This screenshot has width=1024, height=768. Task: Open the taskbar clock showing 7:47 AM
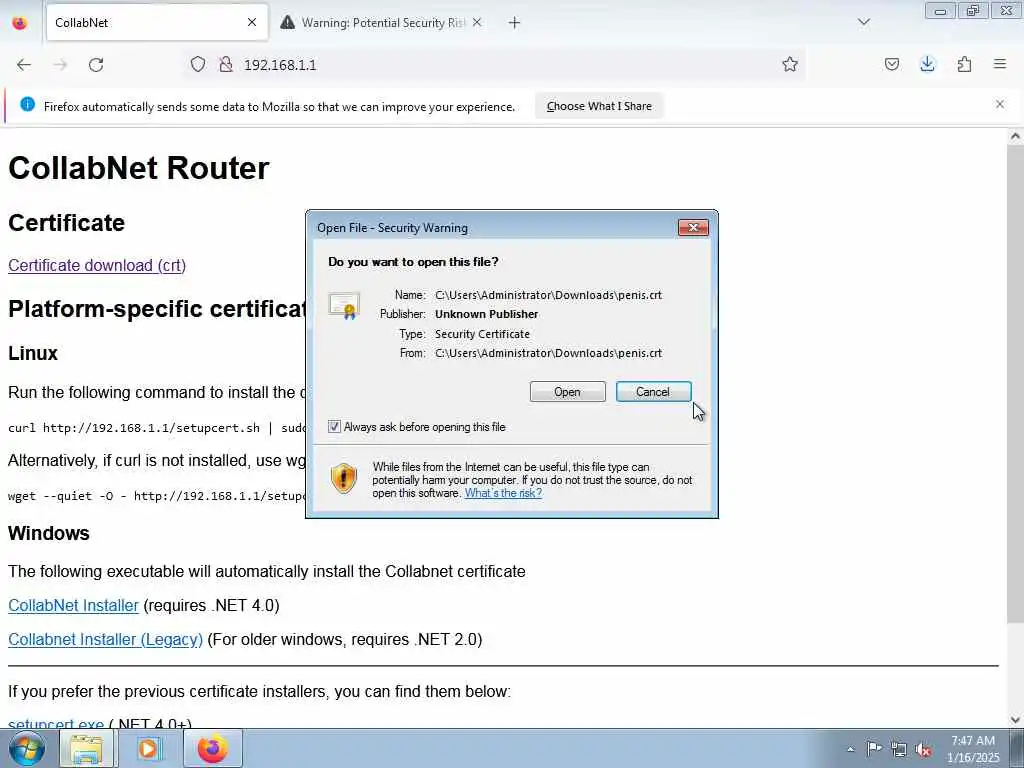(x=972, y=749)
